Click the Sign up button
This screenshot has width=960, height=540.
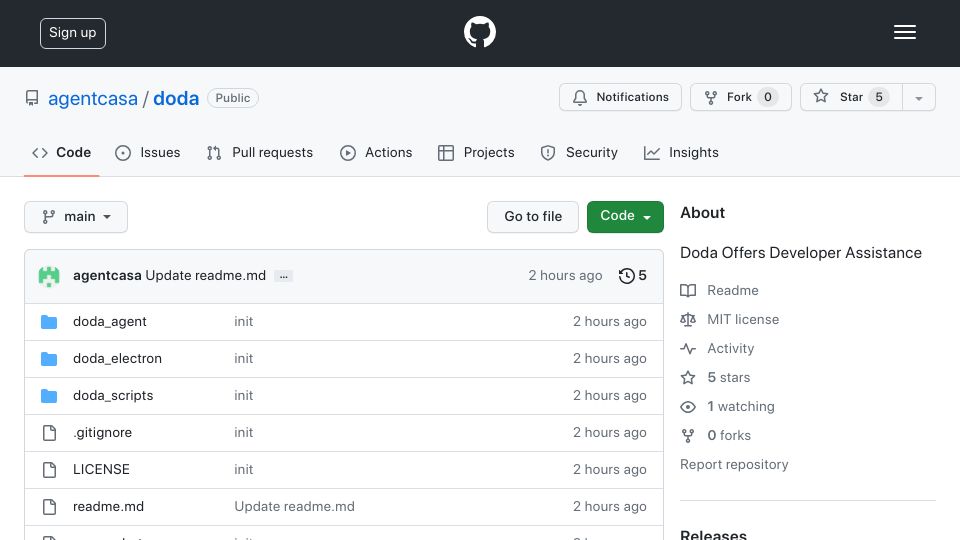[x=73, y=33]
